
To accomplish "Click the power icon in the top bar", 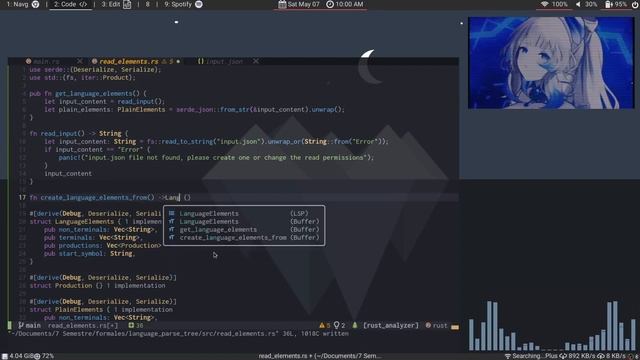I will [635, 4].
